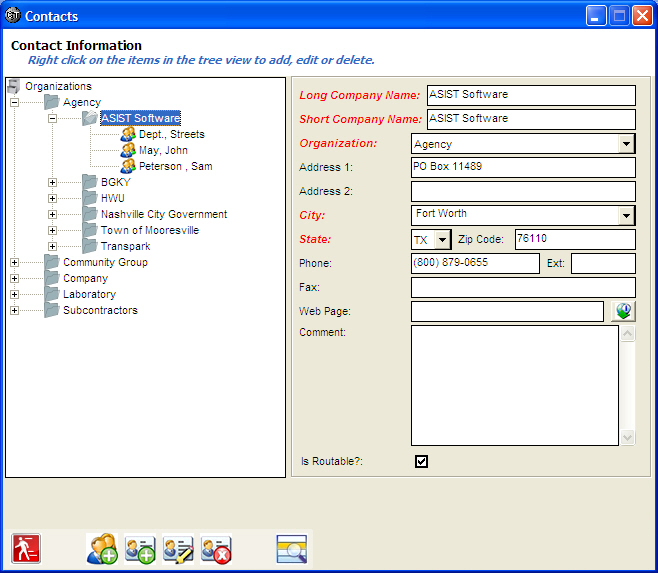Viewport: 658px width, 573px height.
Task: Click the Nashville City Government folder icon
Action: (x=90, y=214)
